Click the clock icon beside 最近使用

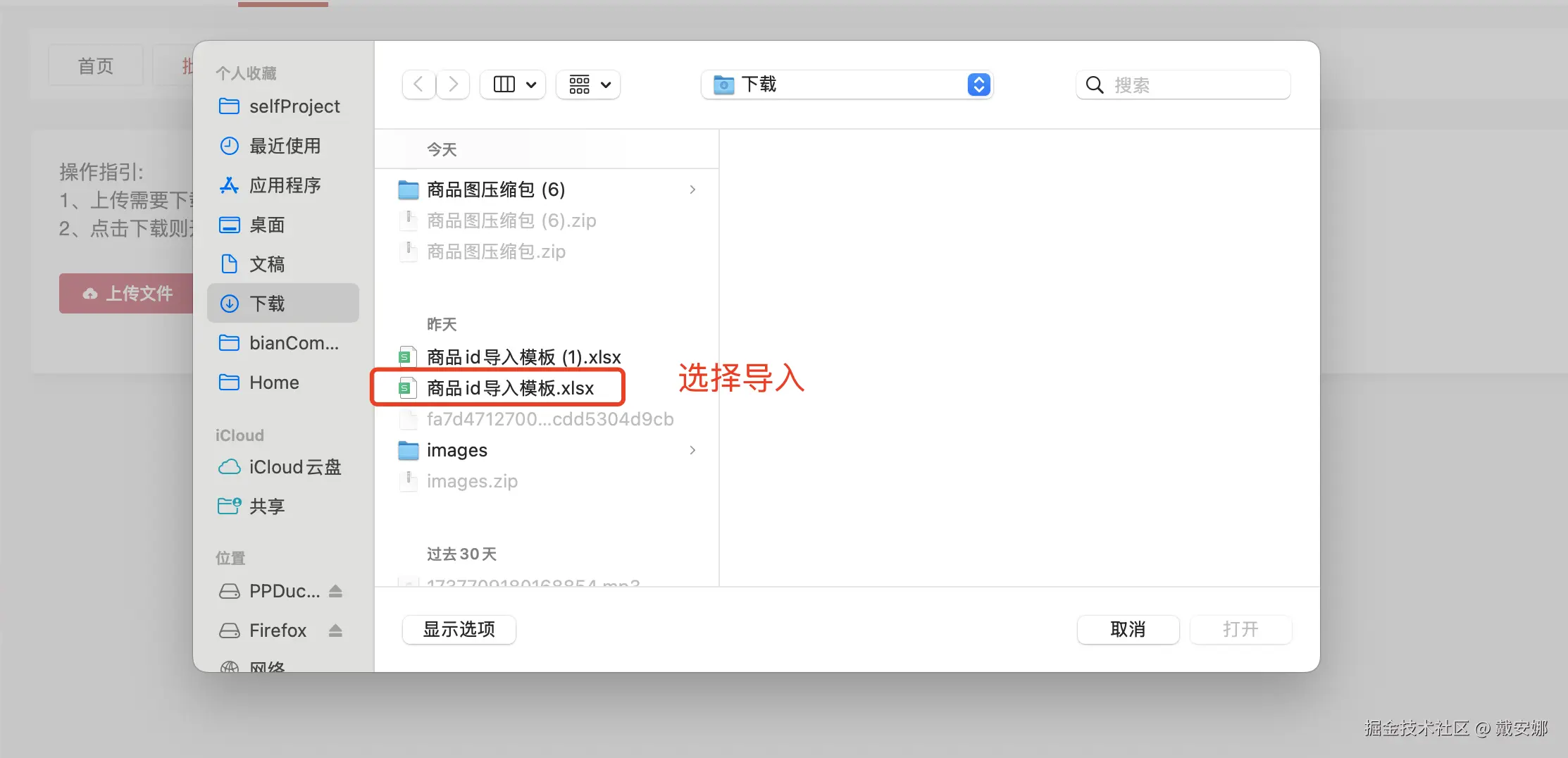229,146
